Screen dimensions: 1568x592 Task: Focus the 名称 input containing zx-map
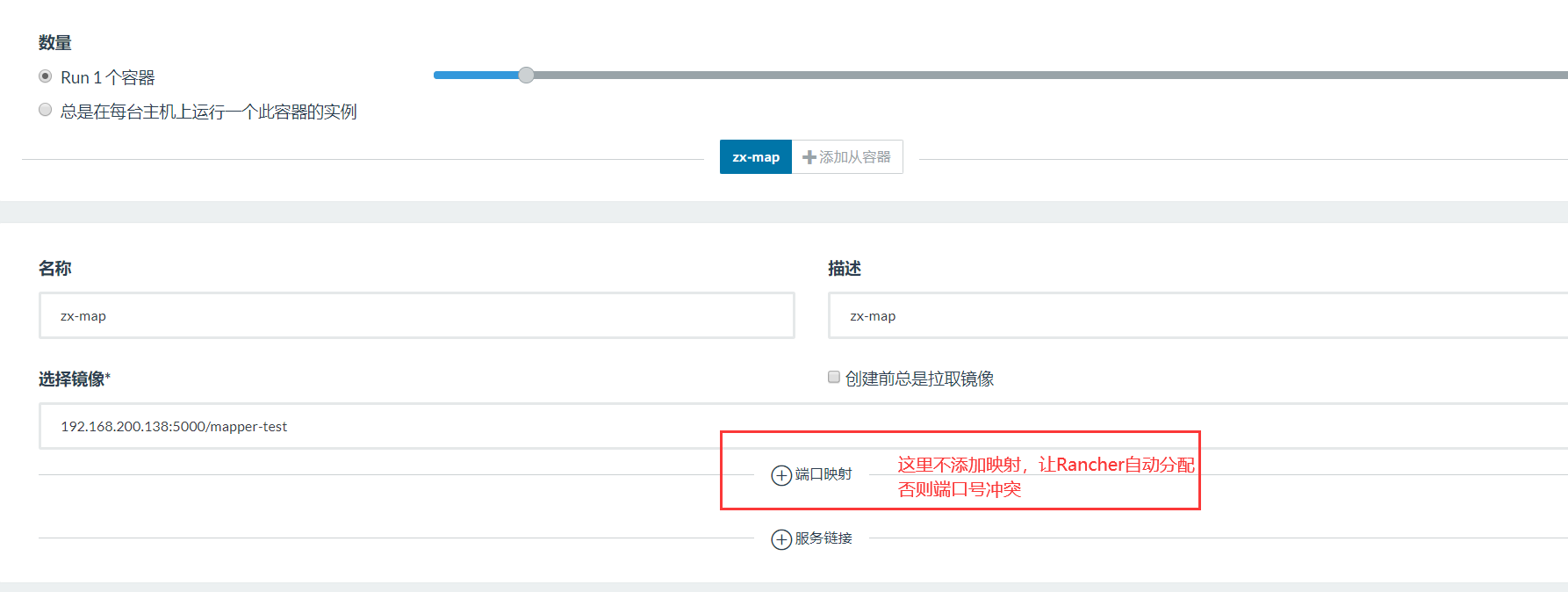(416, 316)
